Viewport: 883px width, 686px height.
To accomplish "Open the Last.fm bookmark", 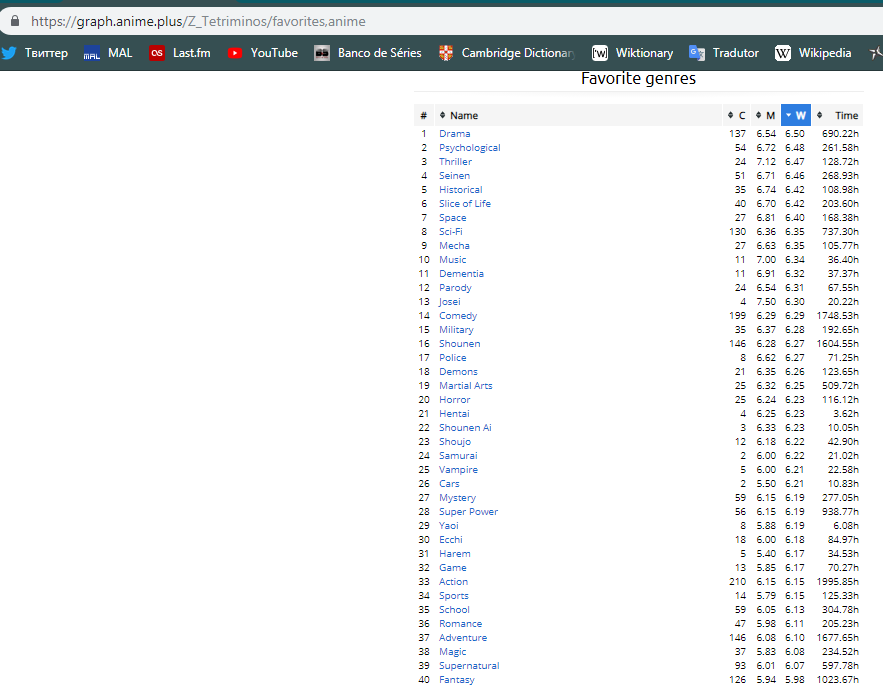I will (180, 53).
